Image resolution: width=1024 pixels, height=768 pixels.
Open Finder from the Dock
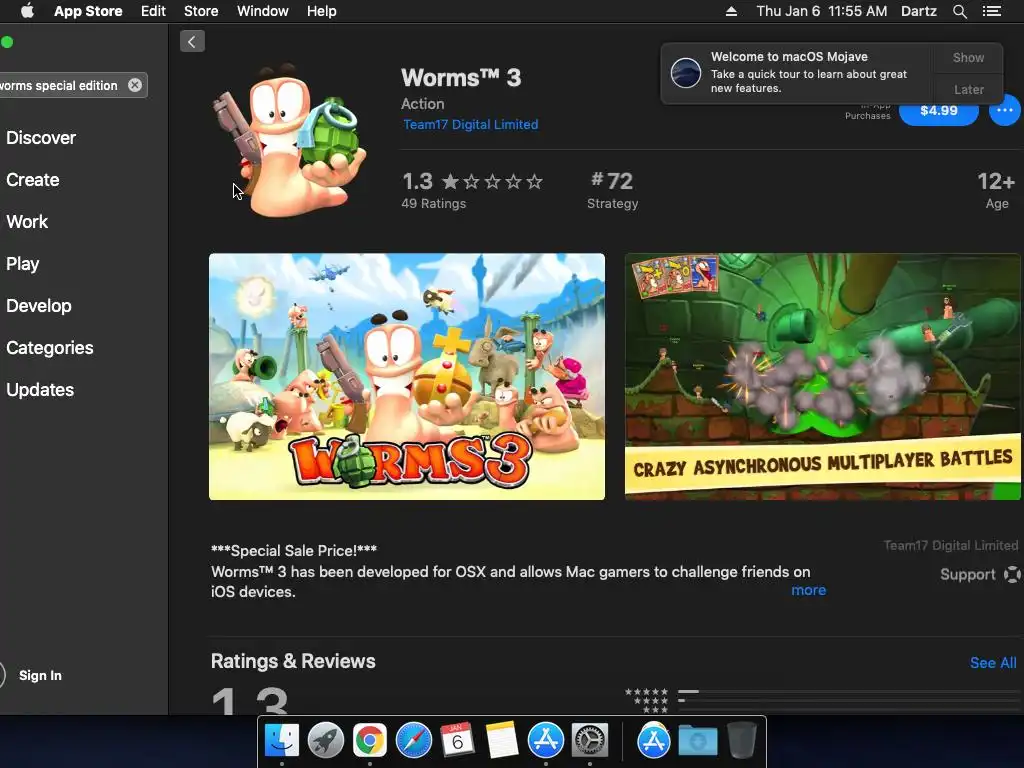(x=281, y=741)
